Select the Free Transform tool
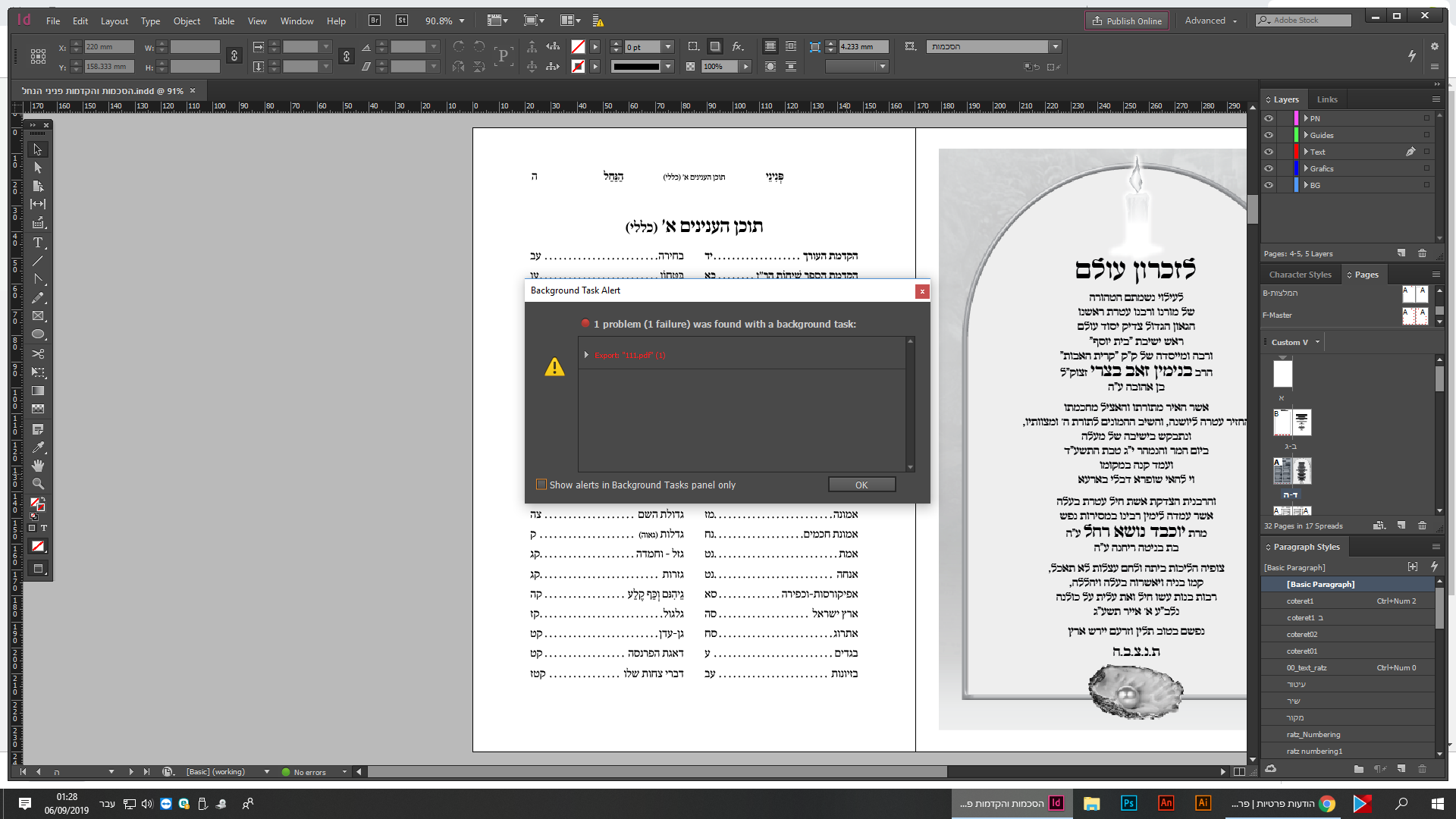The height and width of the screenshot is (819, 1456). pyautogui.click(x=38, y=372)
